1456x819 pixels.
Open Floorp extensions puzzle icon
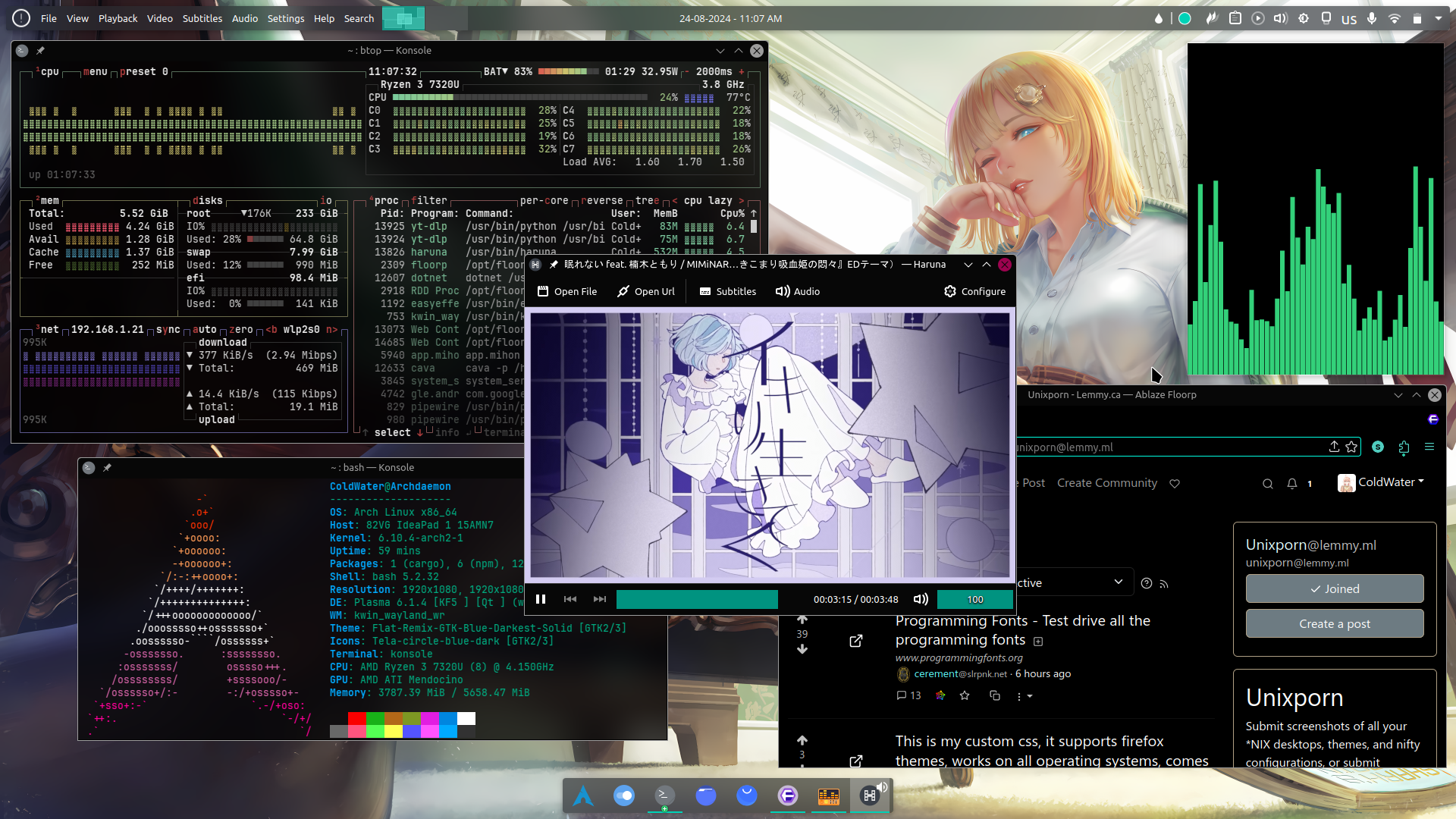[x=1404, y=447]
